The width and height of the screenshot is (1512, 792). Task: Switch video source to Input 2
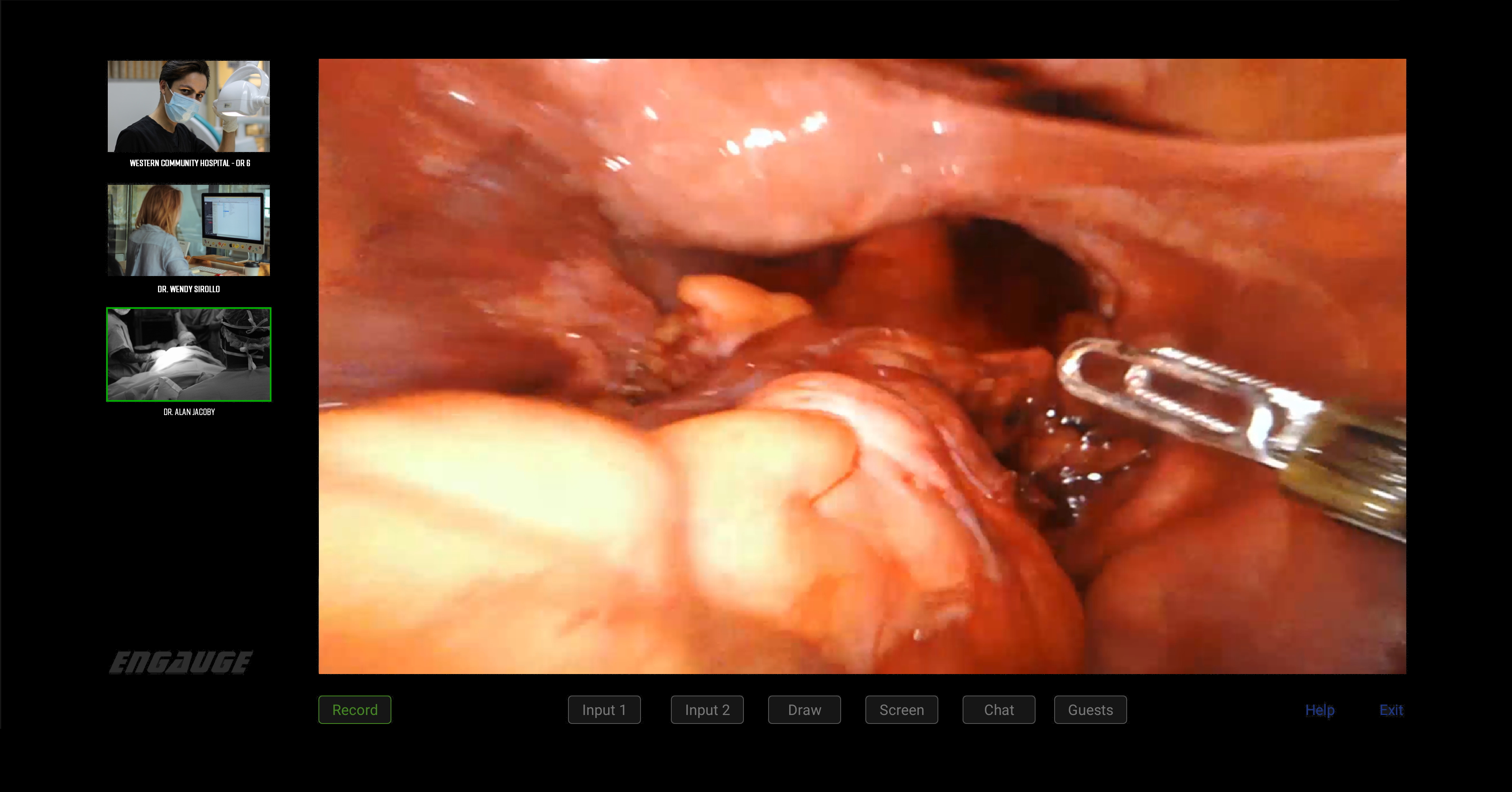coord(707,709)
